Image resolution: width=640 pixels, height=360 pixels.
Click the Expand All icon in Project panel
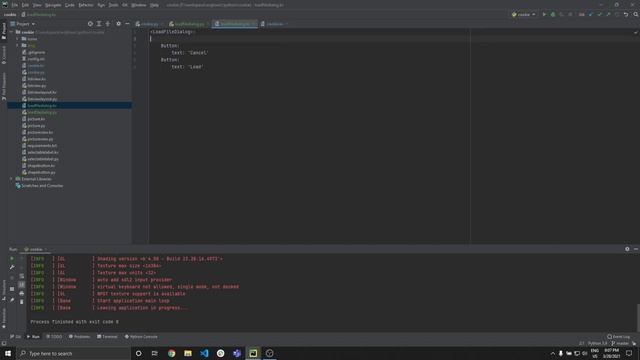(99, 24)
